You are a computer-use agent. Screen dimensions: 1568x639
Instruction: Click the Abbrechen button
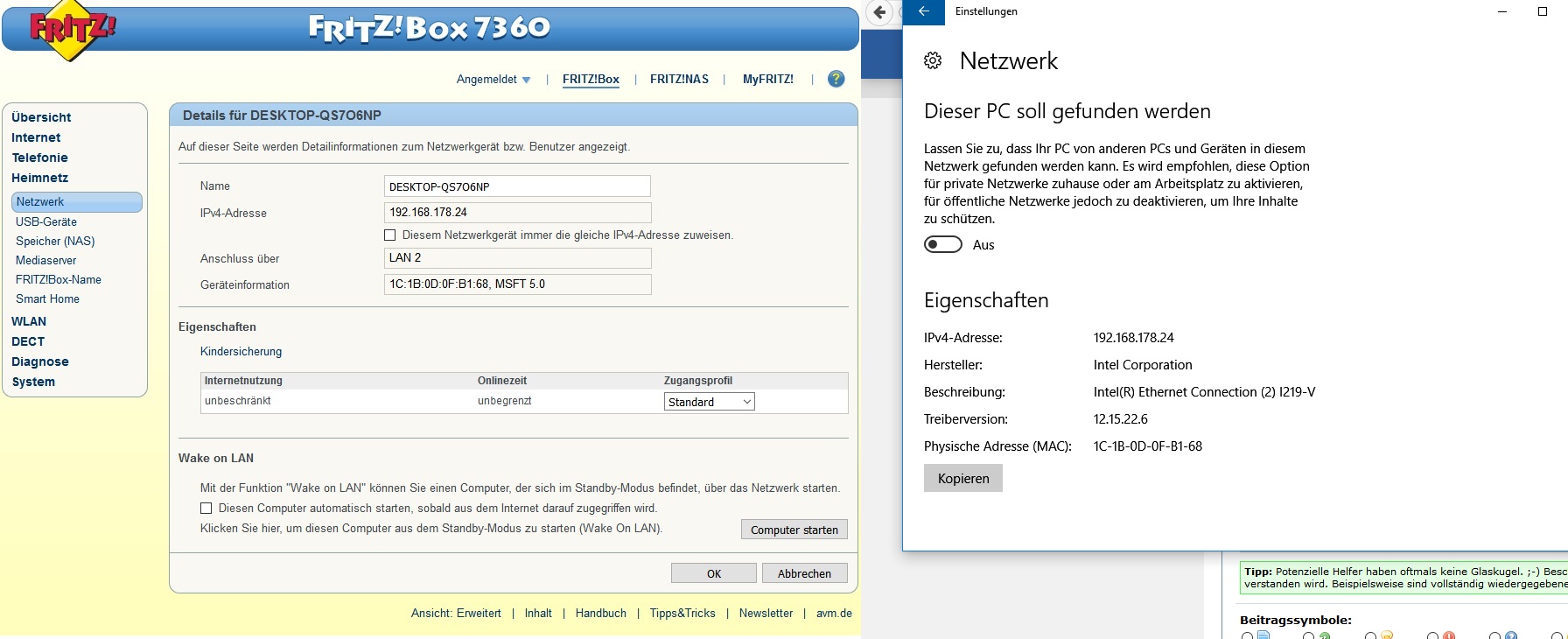(x=805, y=573)
